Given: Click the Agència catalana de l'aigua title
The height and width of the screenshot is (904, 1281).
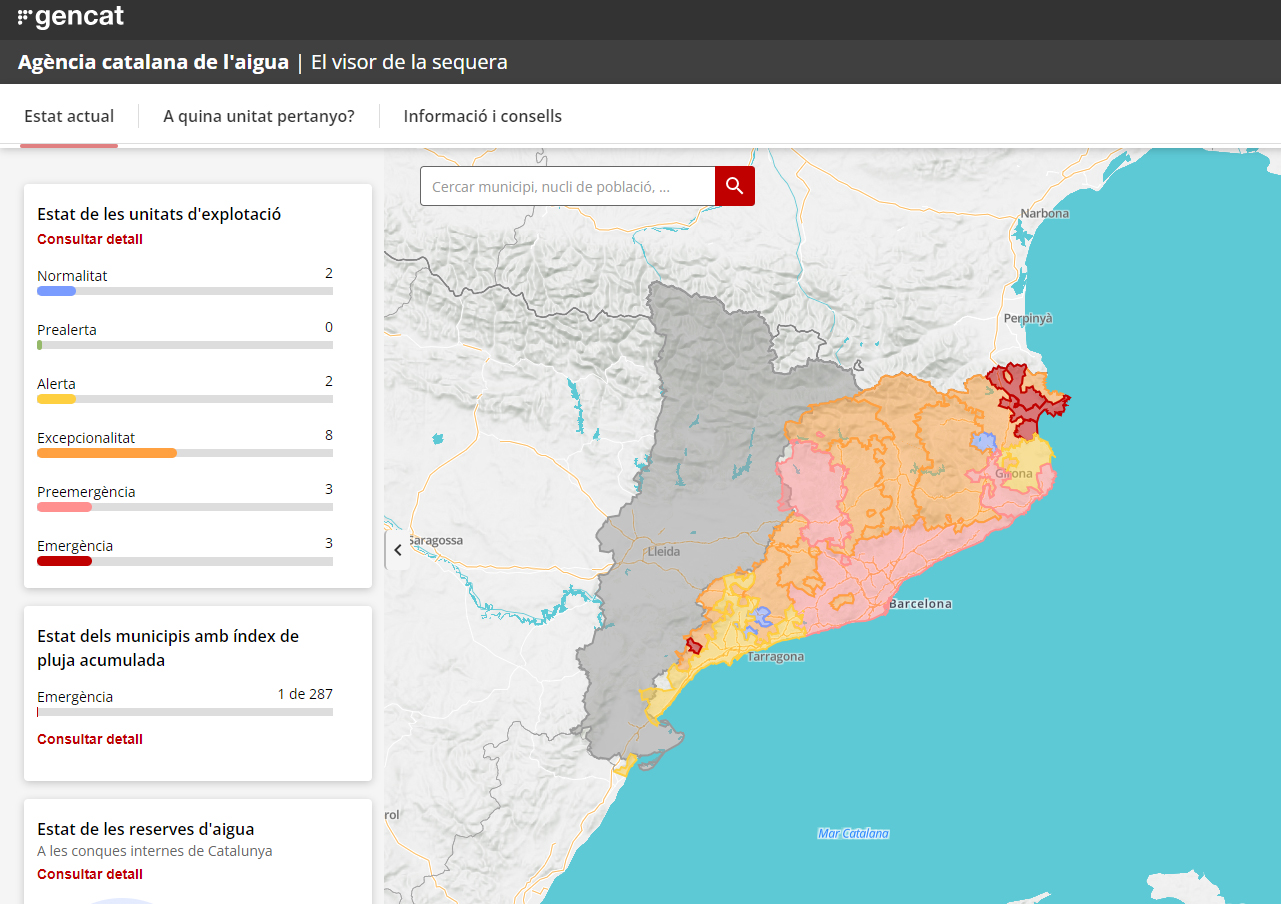Looking at the screenshot, I should (153, 62).
